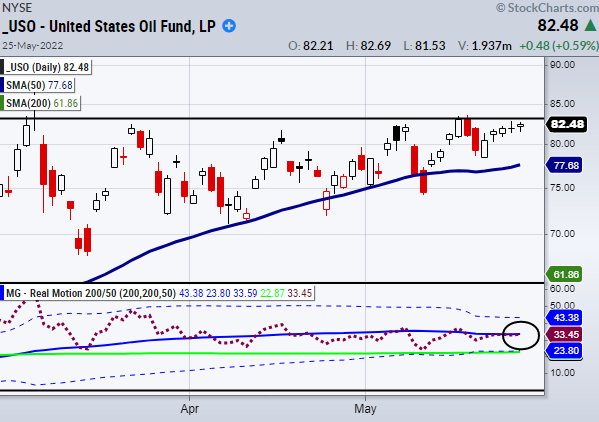Click the large 82.48 last price in header
Viewport: 599px width, 422px height.
pos(558,26)
